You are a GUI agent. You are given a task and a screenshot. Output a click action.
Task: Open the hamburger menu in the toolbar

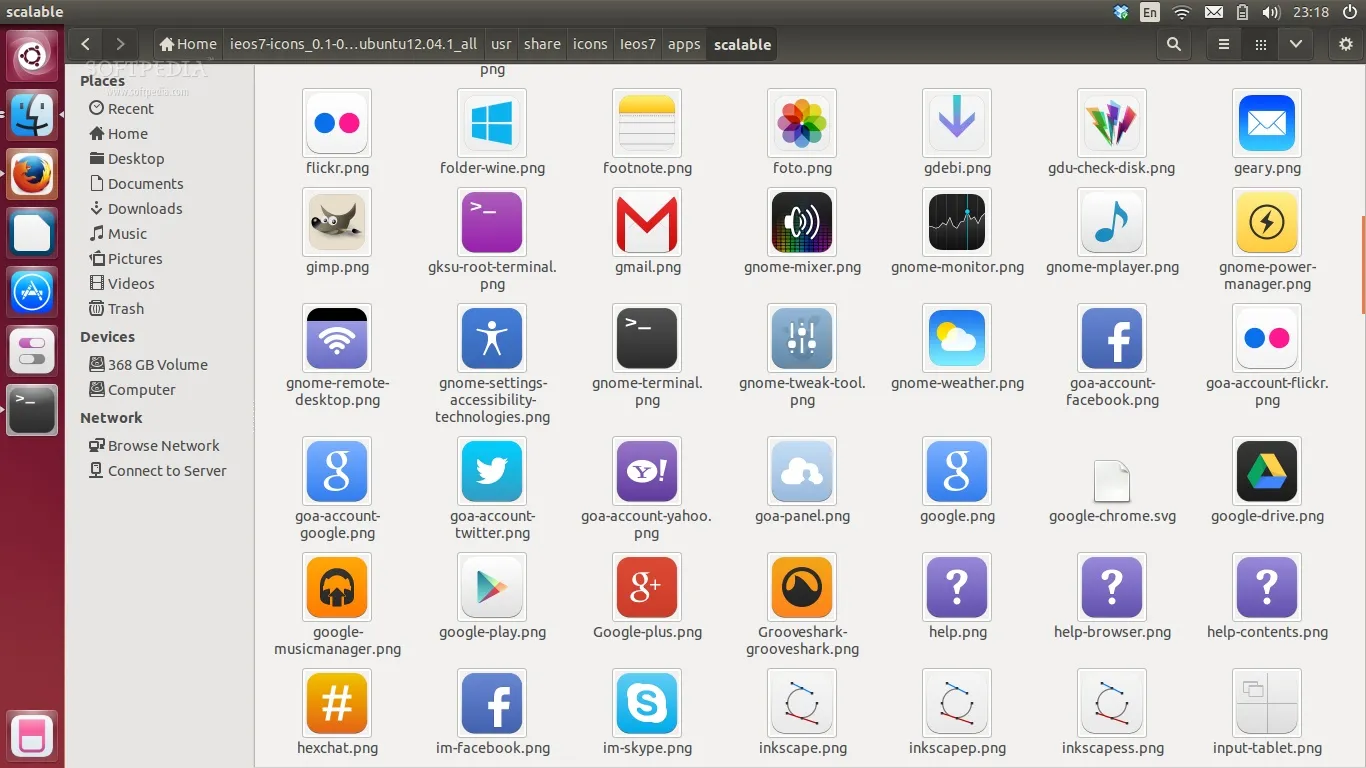click(x=1222, y=44)
